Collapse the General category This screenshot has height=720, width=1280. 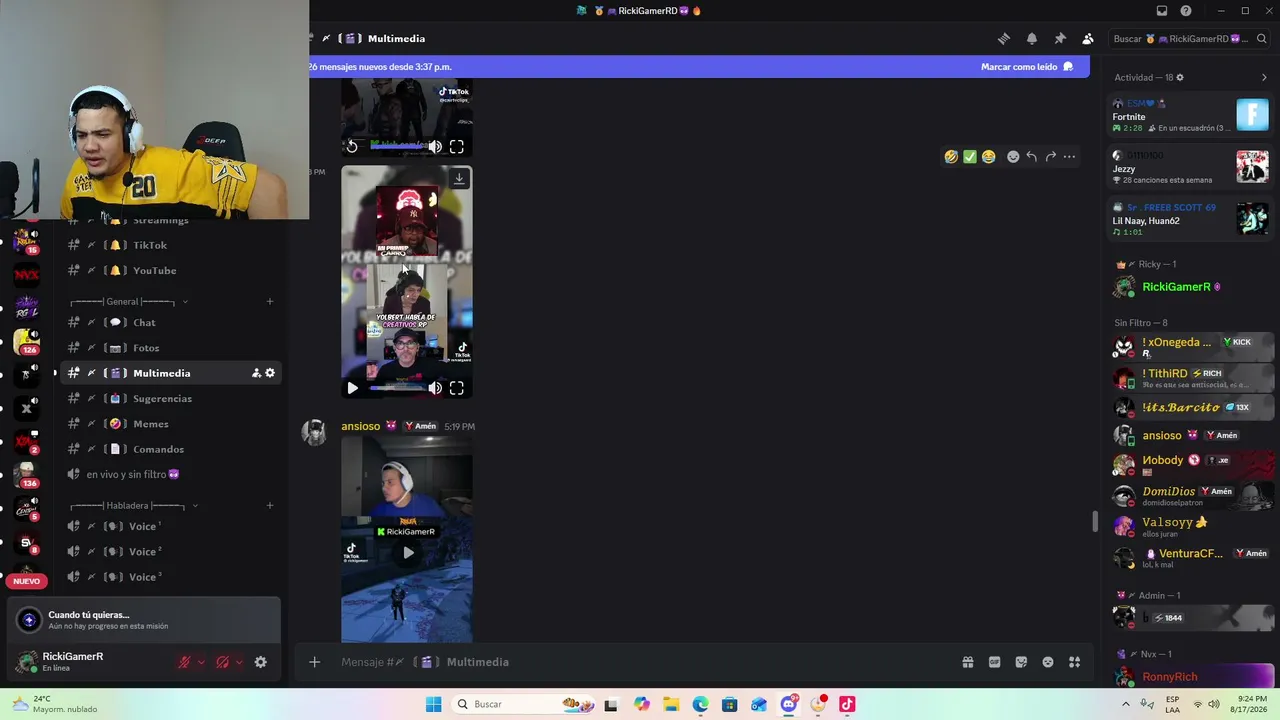129,302
